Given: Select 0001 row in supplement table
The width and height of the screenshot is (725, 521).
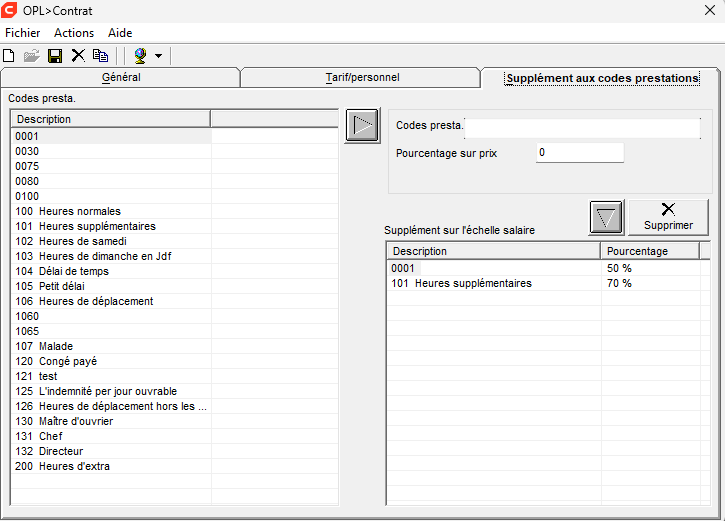Looking at the screenshot, I should tap(548, 268).
